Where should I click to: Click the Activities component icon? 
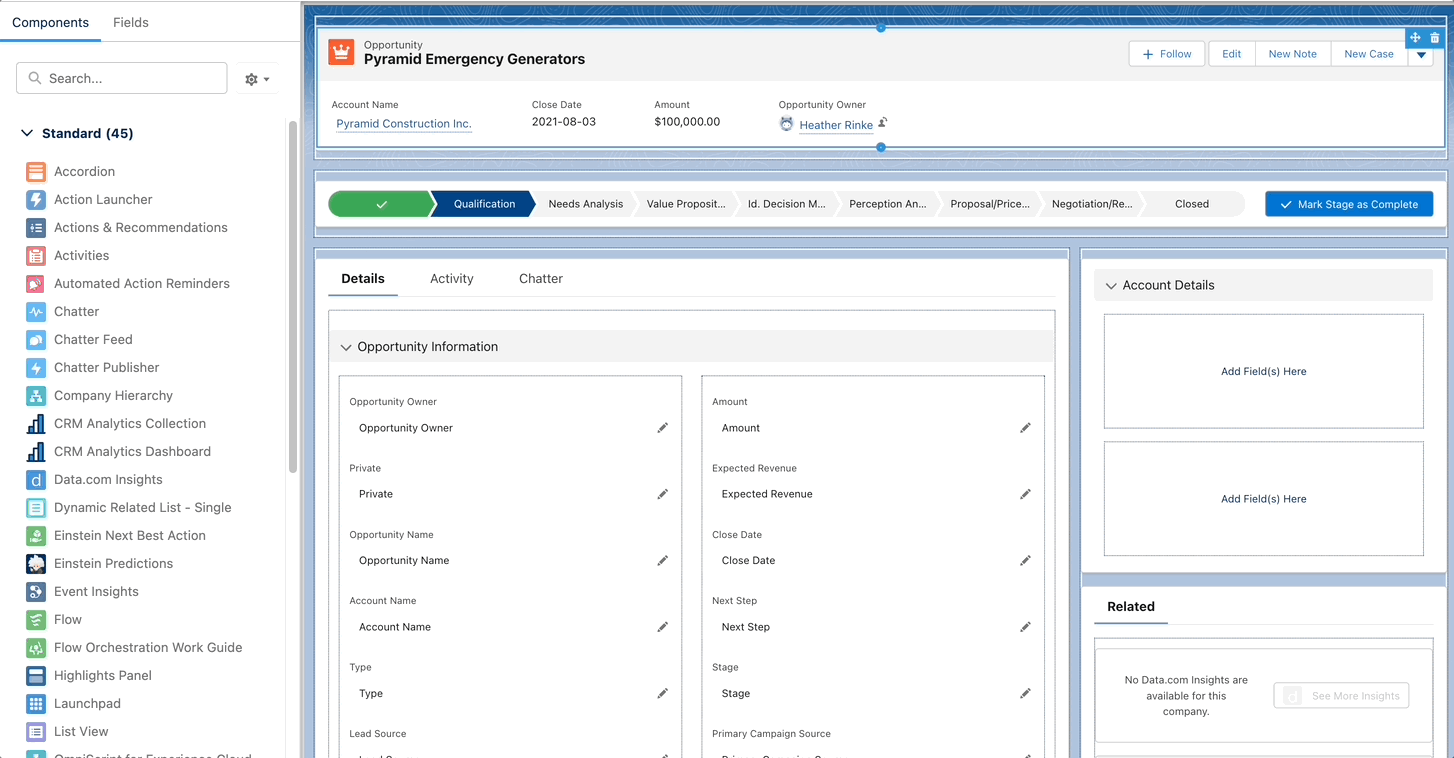36,256
